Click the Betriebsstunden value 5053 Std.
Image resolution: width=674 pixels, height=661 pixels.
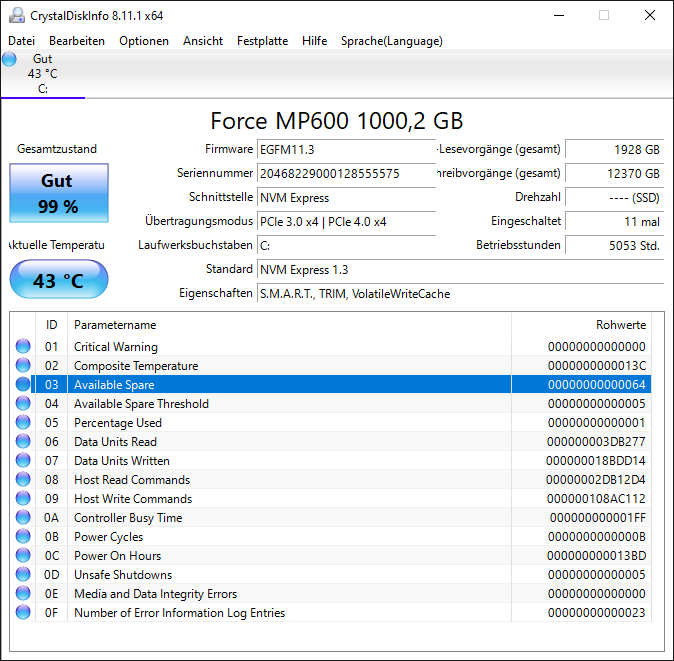pyautogui.click(x=615, y=246)
